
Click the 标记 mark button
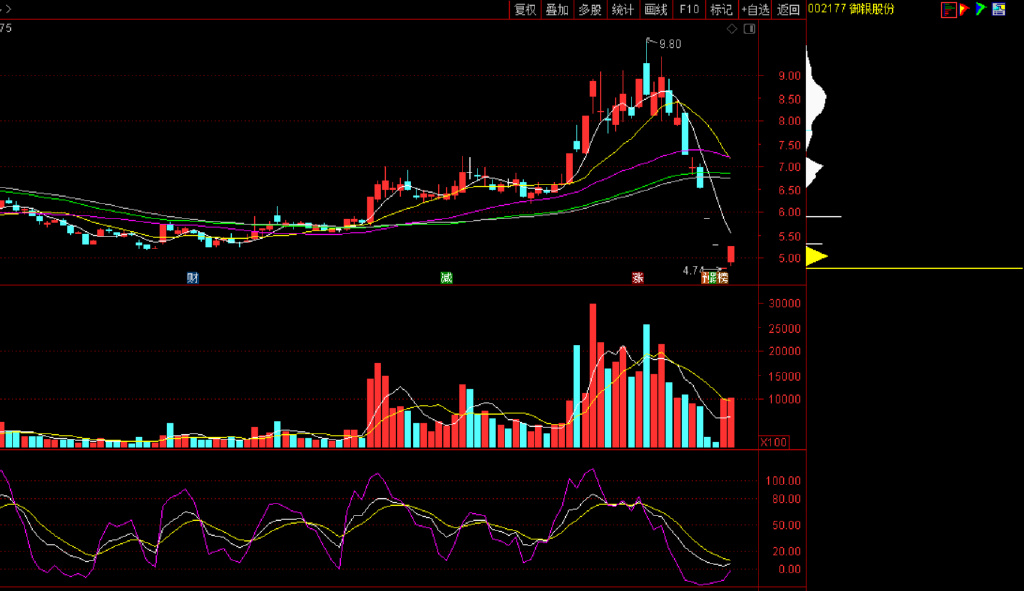(x=721, y=10)
